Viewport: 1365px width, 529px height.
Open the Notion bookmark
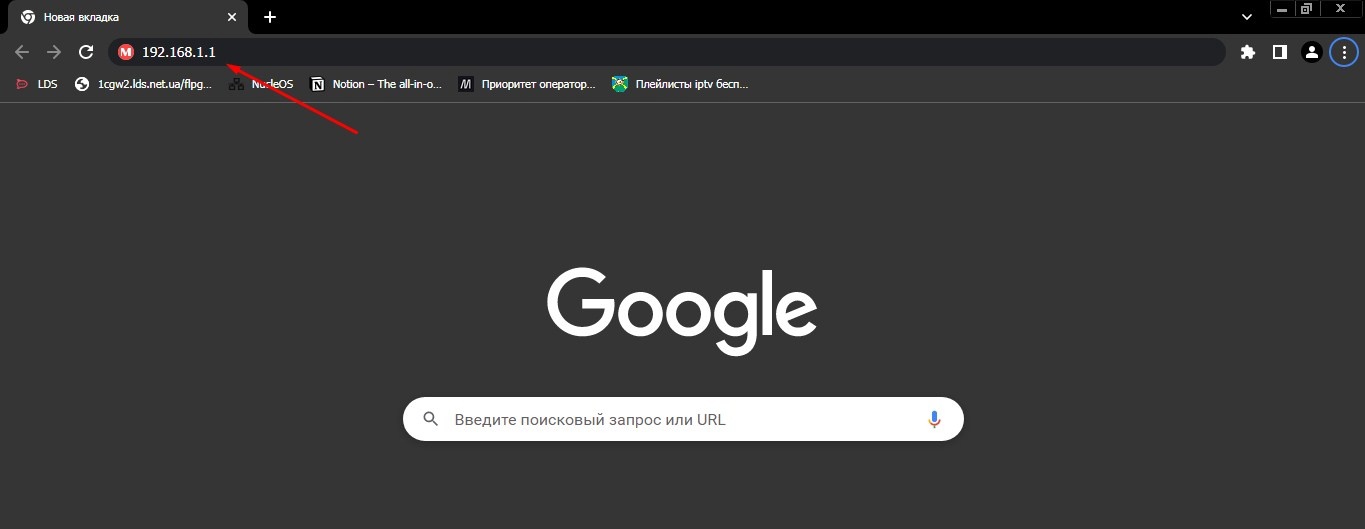click(376, 84)
